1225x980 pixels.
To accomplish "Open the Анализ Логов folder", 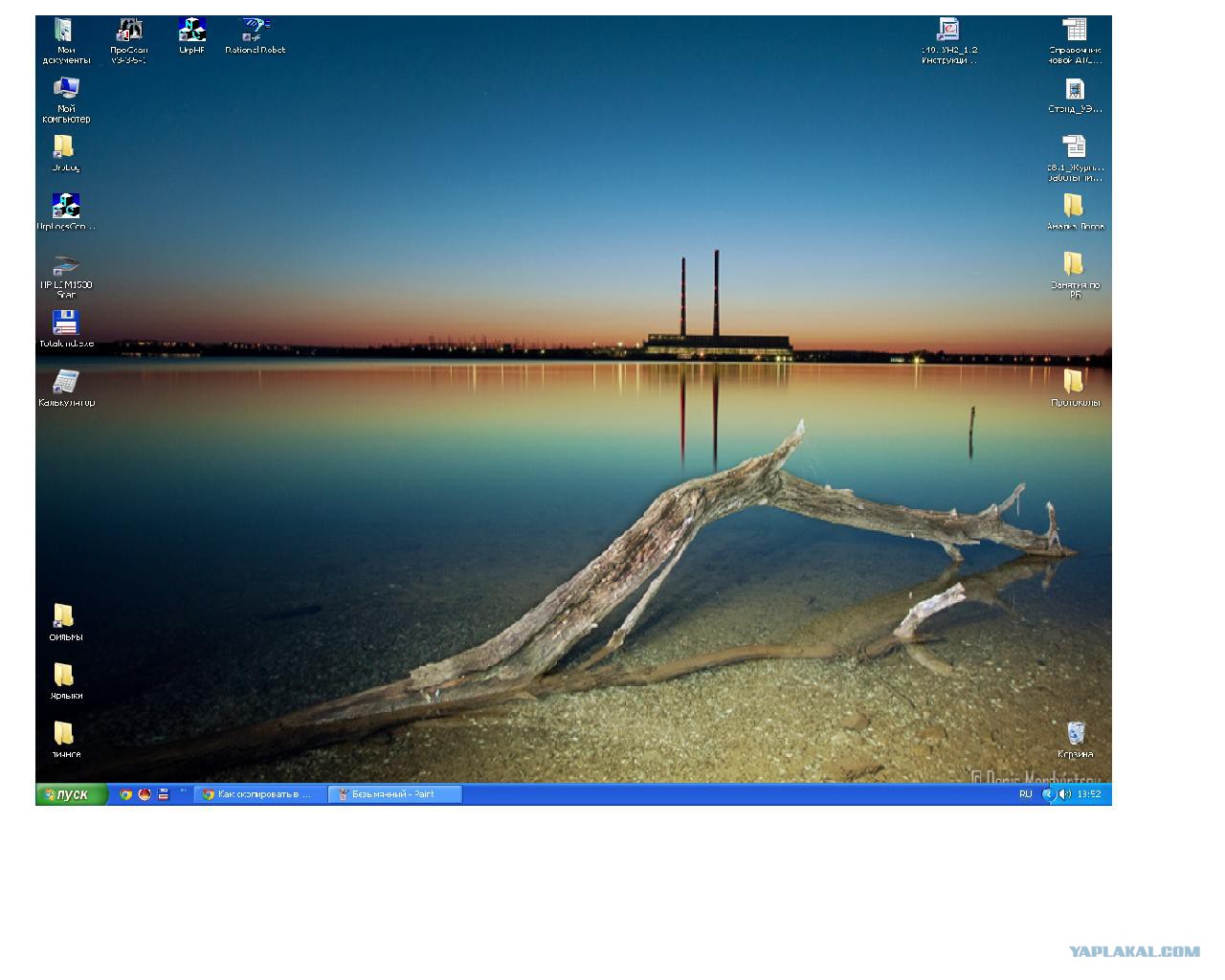I will pyautogui.click(x=1075, y=212).
